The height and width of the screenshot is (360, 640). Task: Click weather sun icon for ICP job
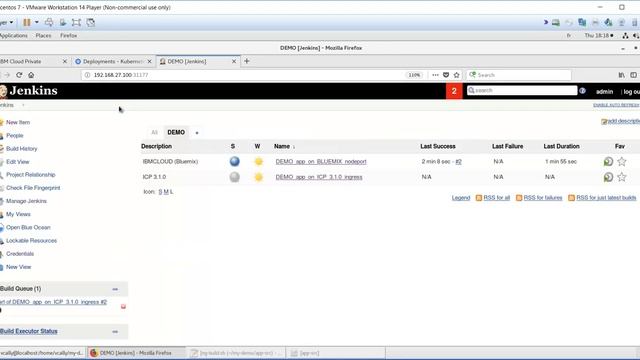(x=258, y=177)
